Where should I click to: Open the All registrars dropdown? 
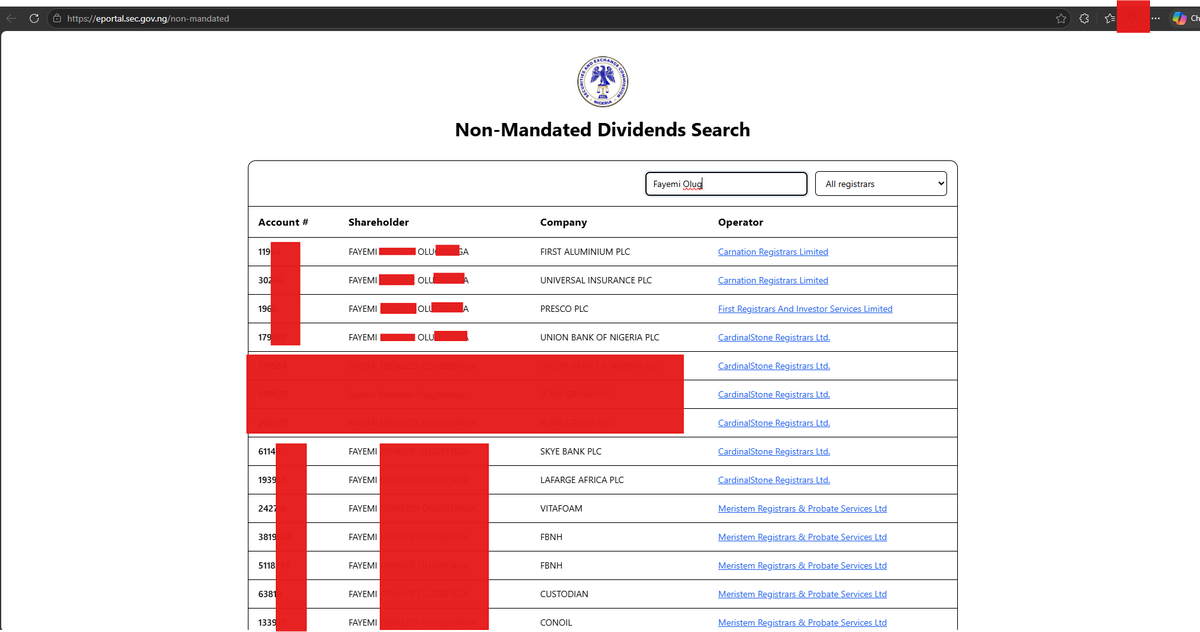coord(881,184)
